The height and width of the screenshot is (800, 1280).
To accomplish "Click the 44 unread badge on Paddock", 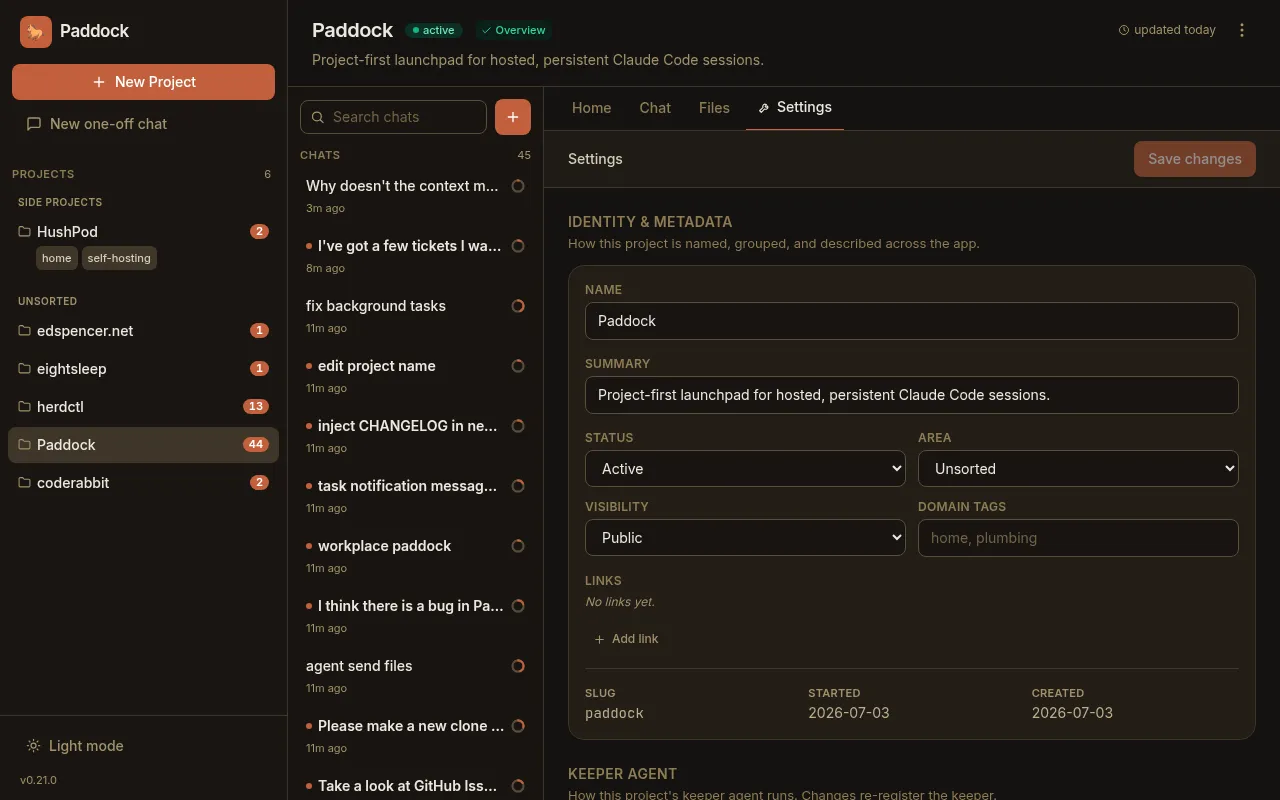I will (256, 444).
